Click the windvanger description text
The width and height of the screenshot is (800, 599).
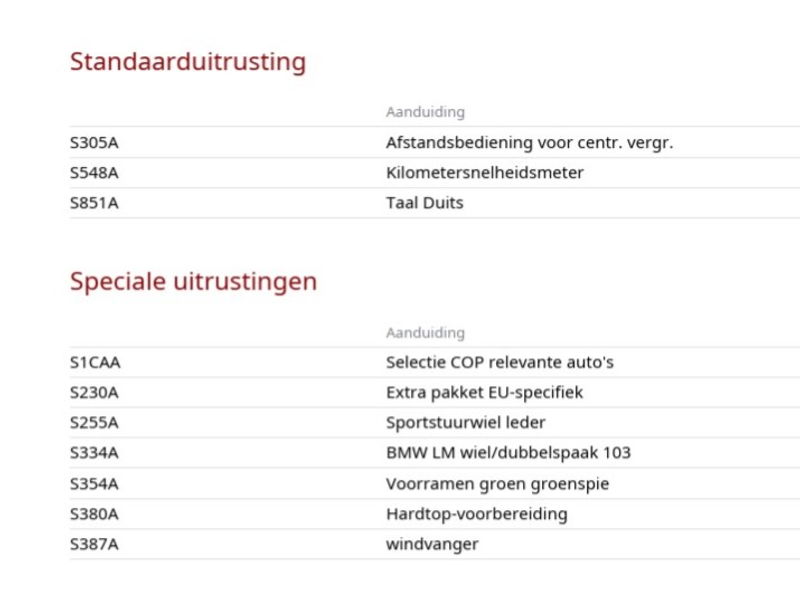pyautogui.click(x=432, y=544)
